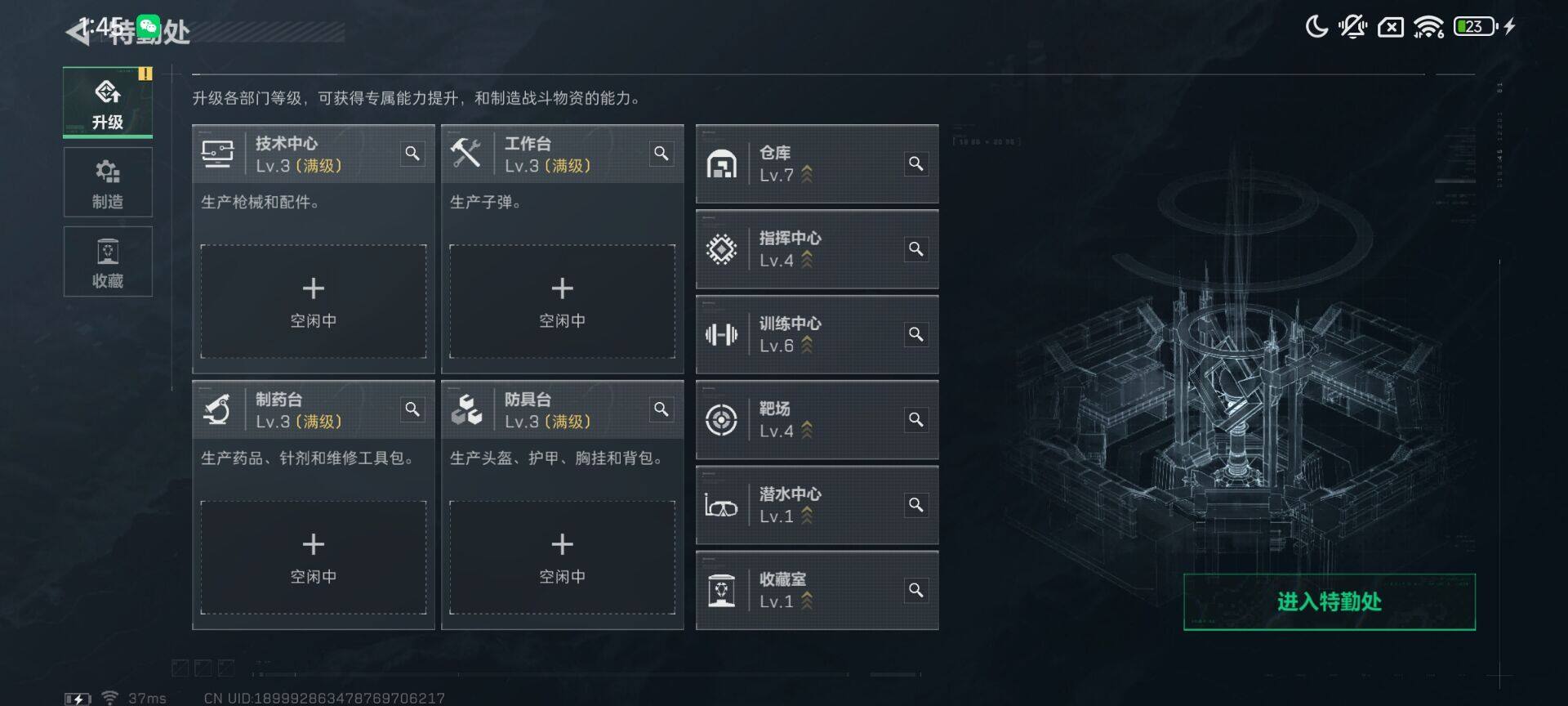Click 进入特勤处 button
1568x706 pixels.
point(1330,602)
